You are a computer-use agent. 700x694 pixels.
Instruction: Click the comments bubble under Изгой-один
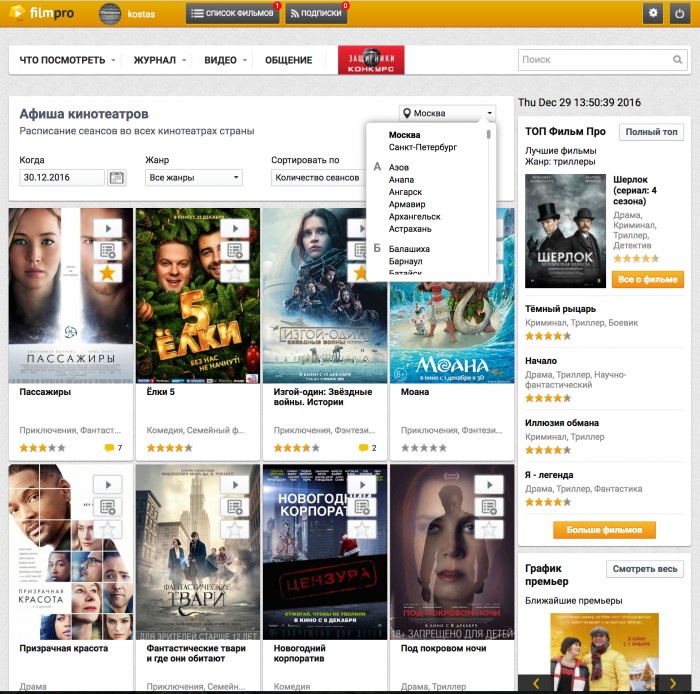pos(363,448)
